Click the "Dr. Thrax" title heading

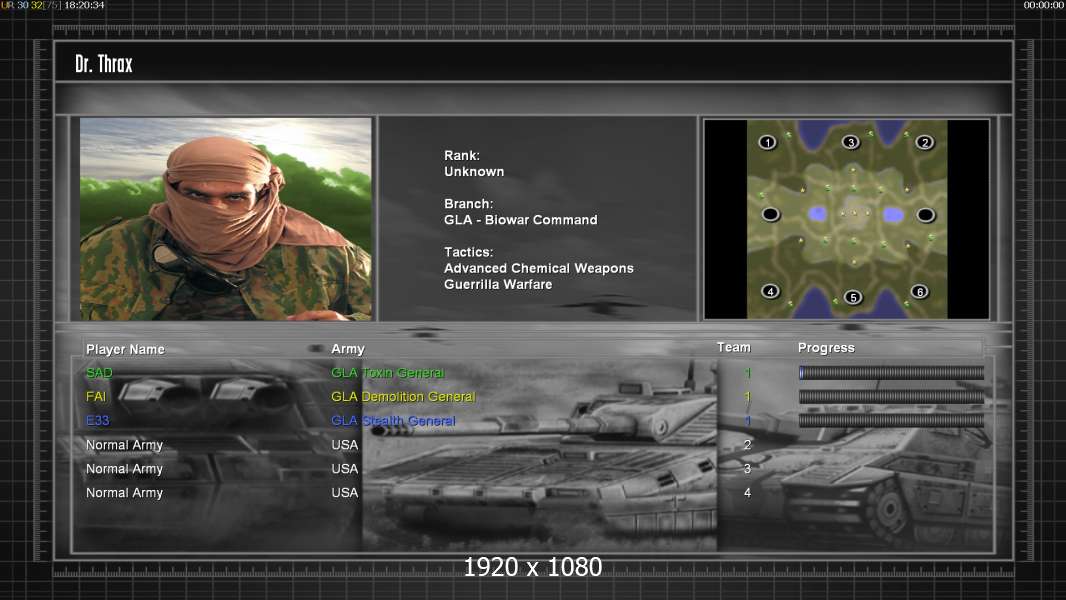point(104,64)
